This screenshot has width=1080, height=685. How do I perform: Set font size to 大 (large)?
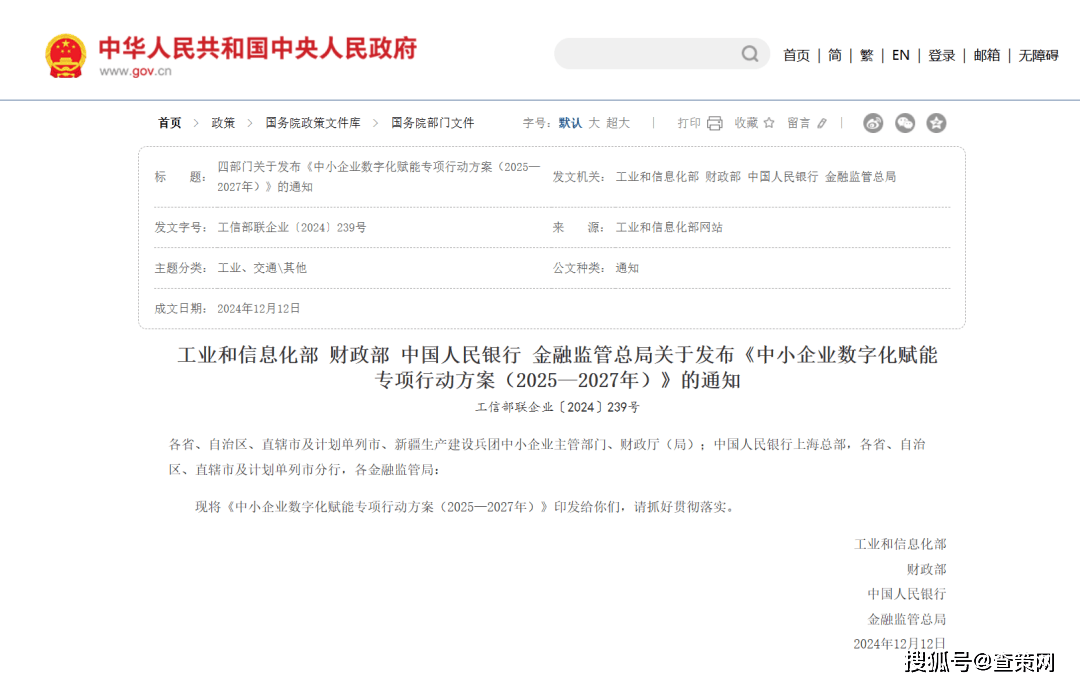tap(594, 123)
